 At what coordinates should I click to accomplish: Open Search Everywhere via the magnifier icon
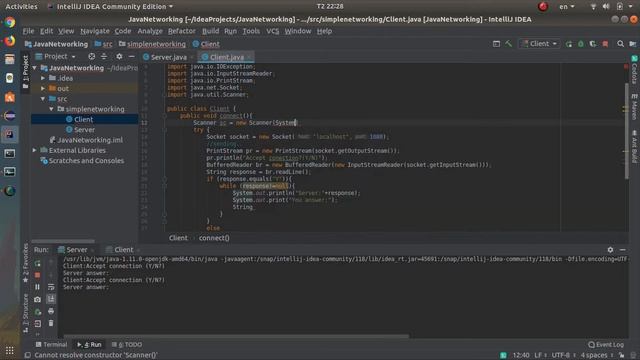click(620, 44)
